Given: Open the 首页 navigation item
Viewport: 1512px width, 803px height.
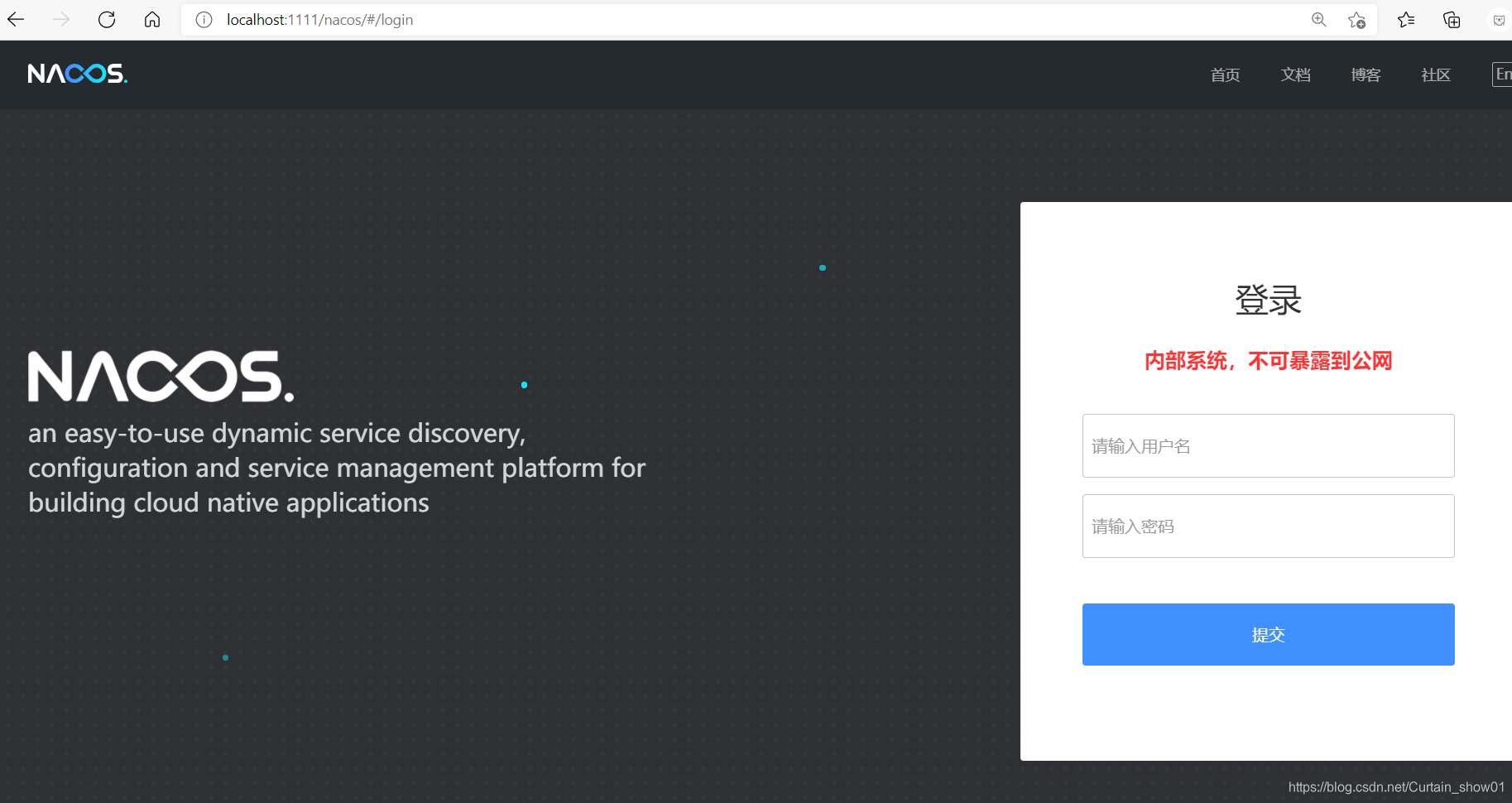Looking at the screenshot, I should pyautogui.click(x=1225, y=75).
